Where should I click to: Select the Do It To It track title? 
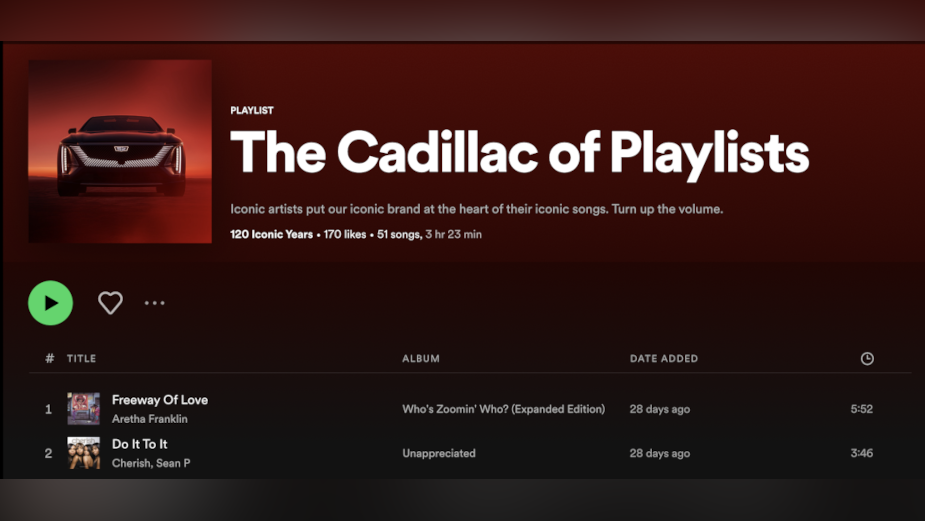click(x=140, y=444)
